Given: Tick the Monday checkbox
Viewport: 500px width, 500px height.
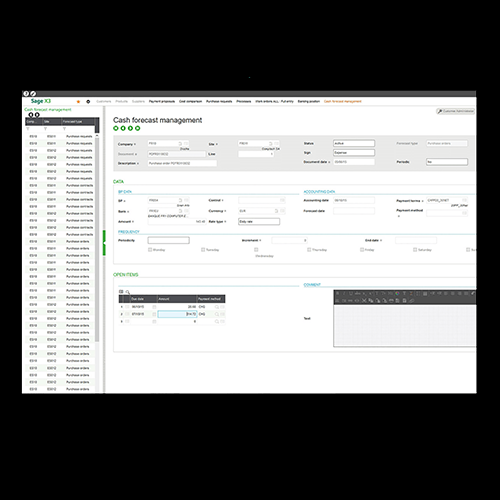Looking at the screenshot, I should pyautogui.click(x=150, y=250).
